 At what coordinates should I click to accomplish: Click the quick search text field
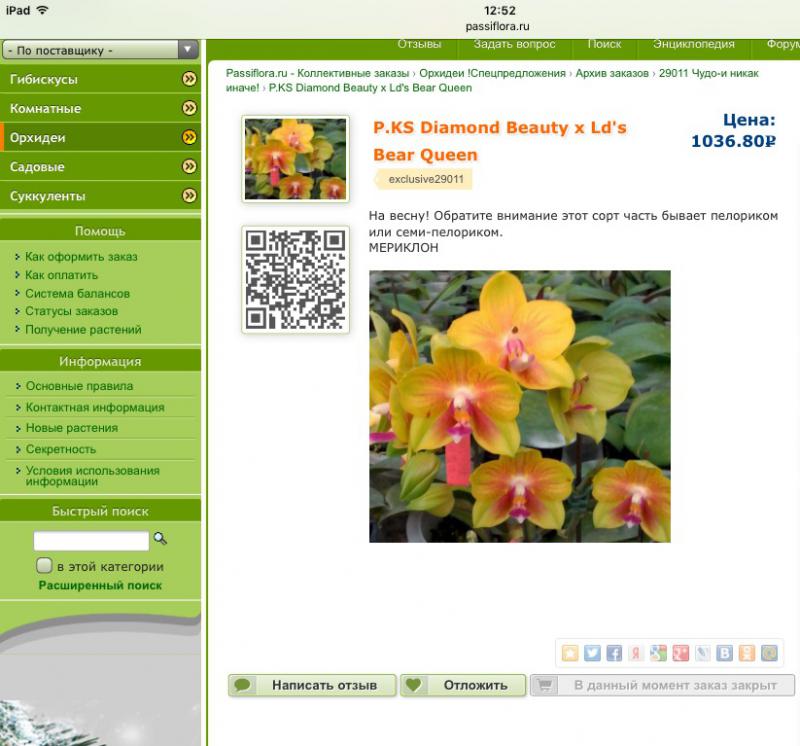[91, 541]
